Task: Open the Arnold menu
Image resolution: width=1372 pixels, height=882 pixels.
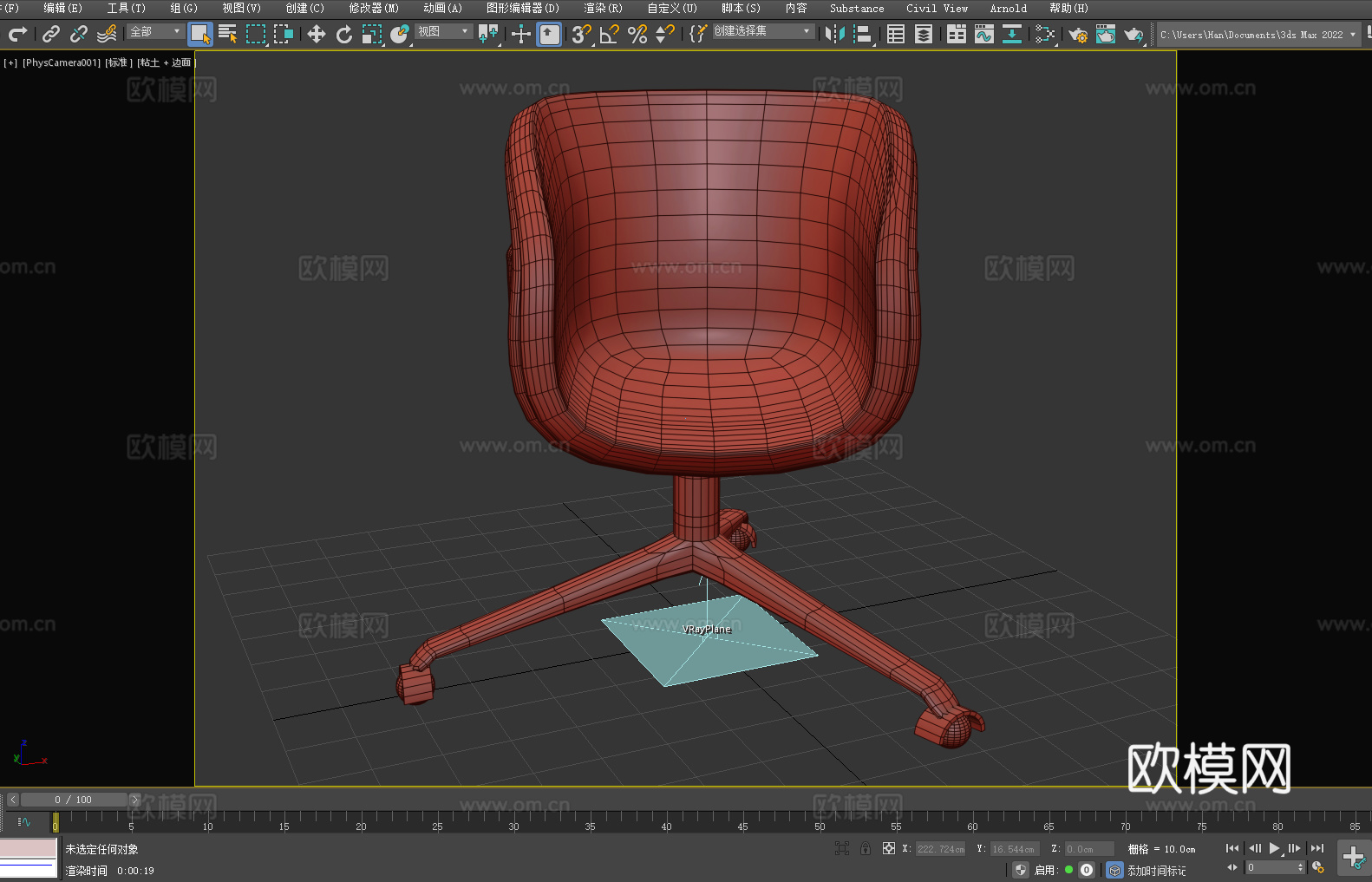Action: [1008, 8]
